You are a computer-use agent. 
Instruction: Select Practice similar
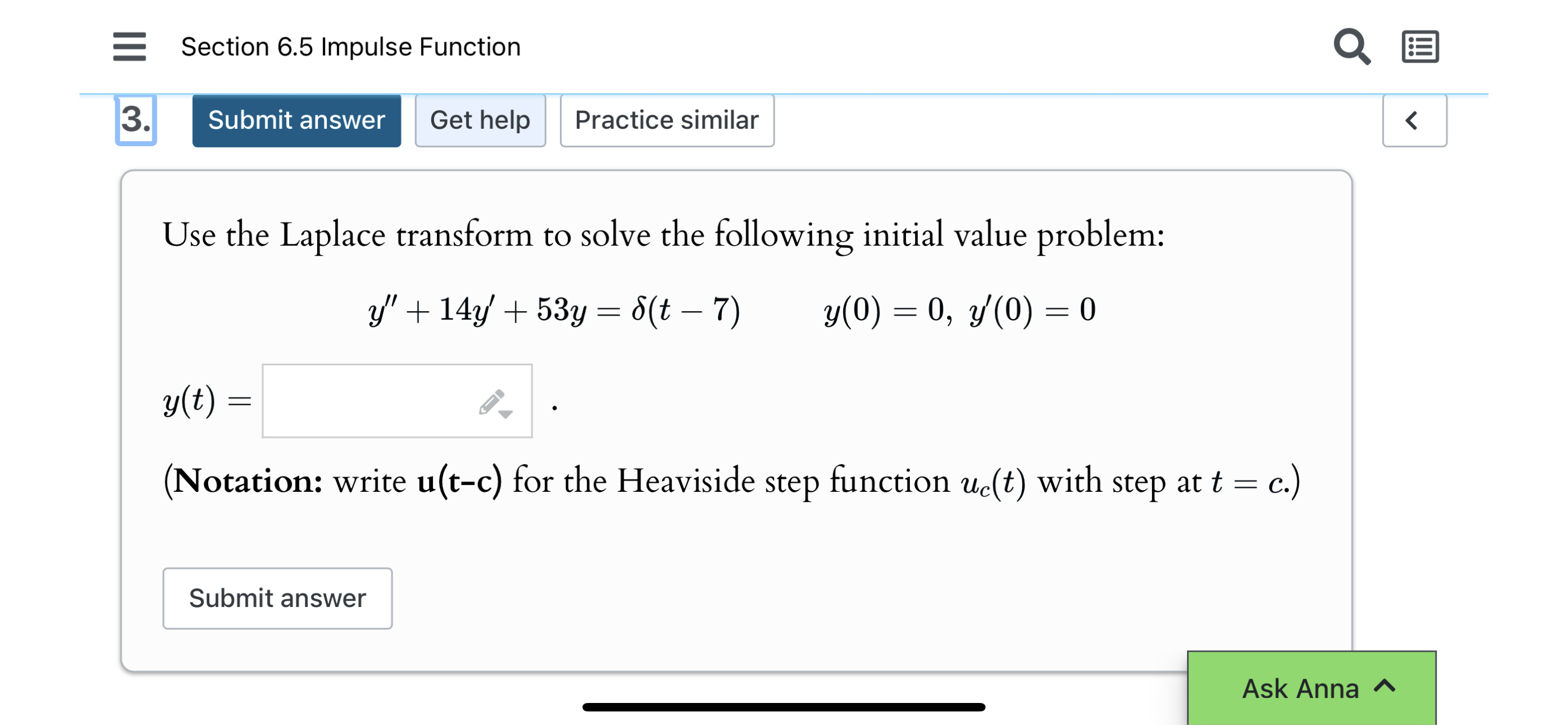(667, 120)
